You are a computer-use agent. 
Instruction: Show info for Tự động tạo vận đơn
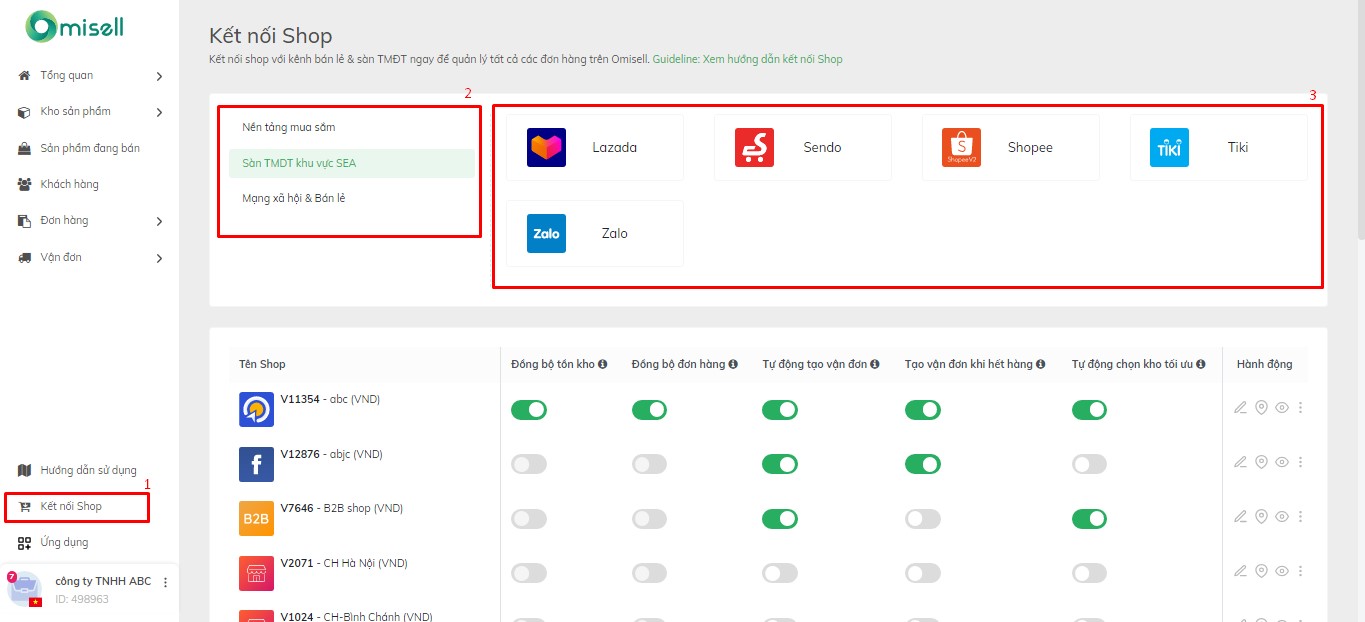pyautogui.click(x=875, y=364)
